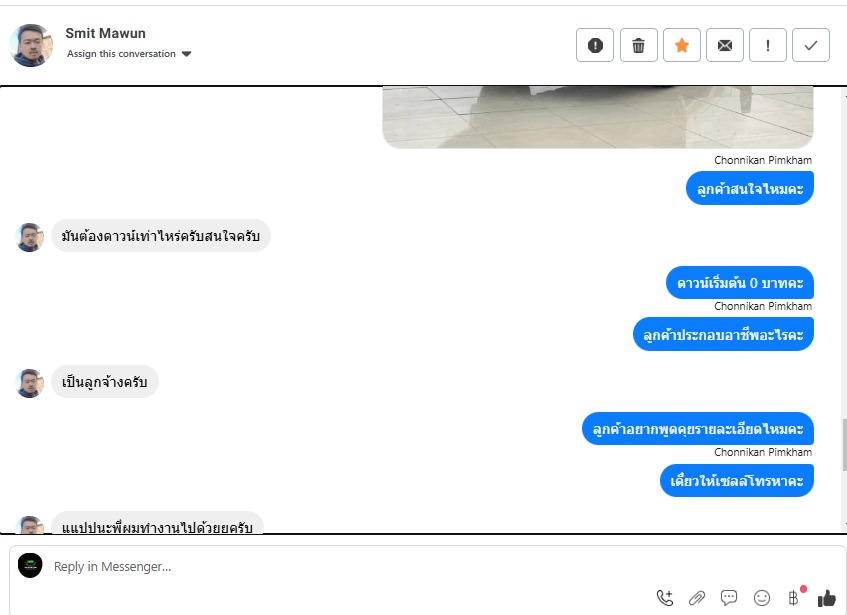Image resolution: width=847 pixels, height=615 pixels.
Task: Toggle the orange star follow-up flag
Action: [x=682, y=45]
